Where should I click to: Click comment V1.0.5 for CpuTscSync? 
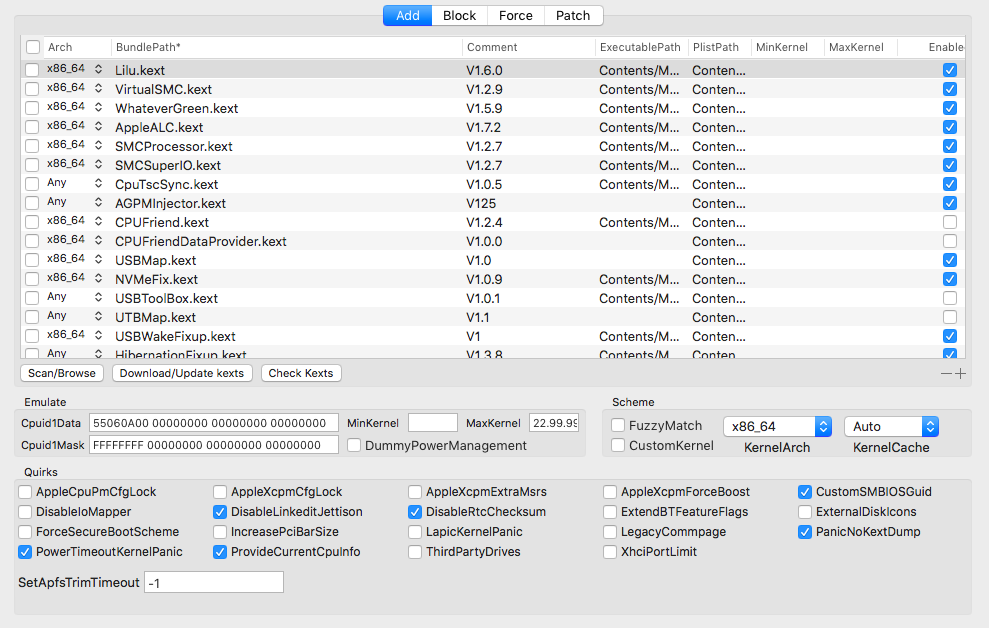pyautogui.click(x=484, y=185)
